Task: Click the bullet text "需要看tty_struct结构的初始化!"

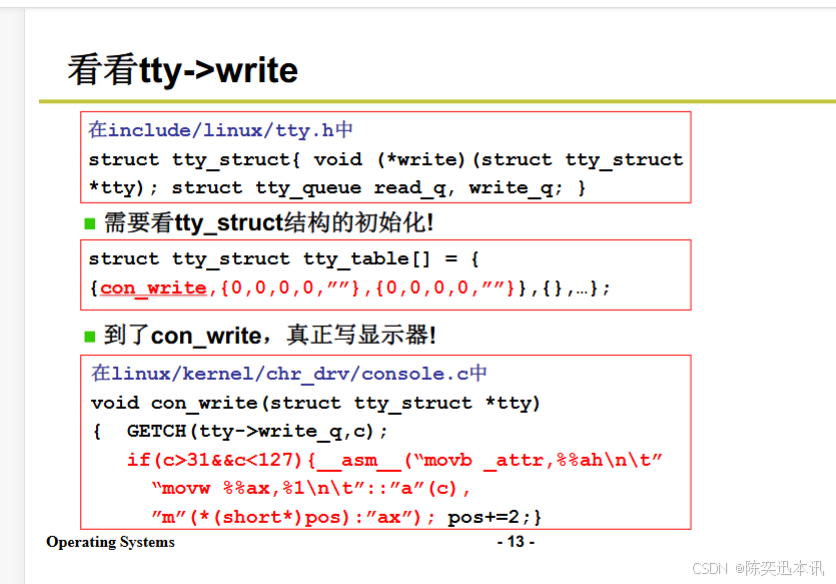Action: pyautogui.click(x=269, y=223)
